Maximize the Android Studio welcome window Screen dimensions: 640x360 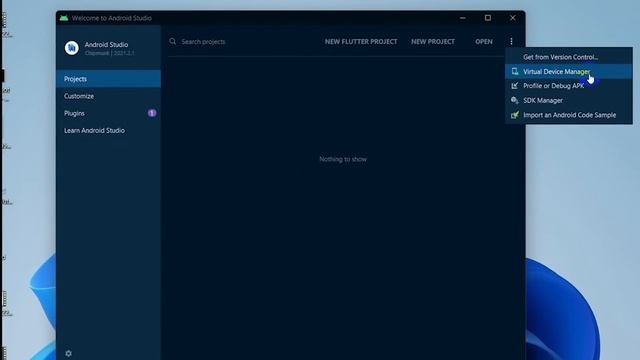point(488,18)
